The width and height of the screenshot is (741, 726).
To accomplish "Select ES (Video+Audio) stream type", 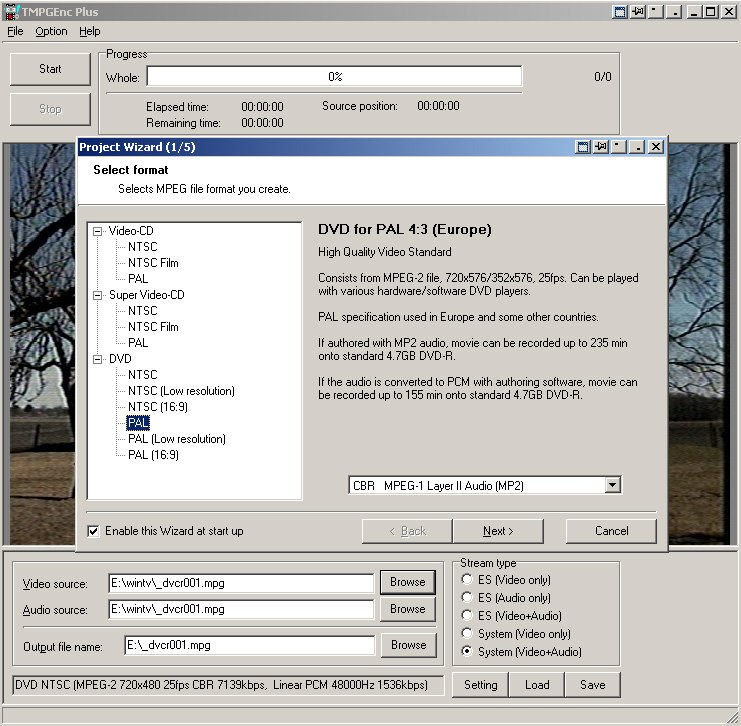I will 467,615.
